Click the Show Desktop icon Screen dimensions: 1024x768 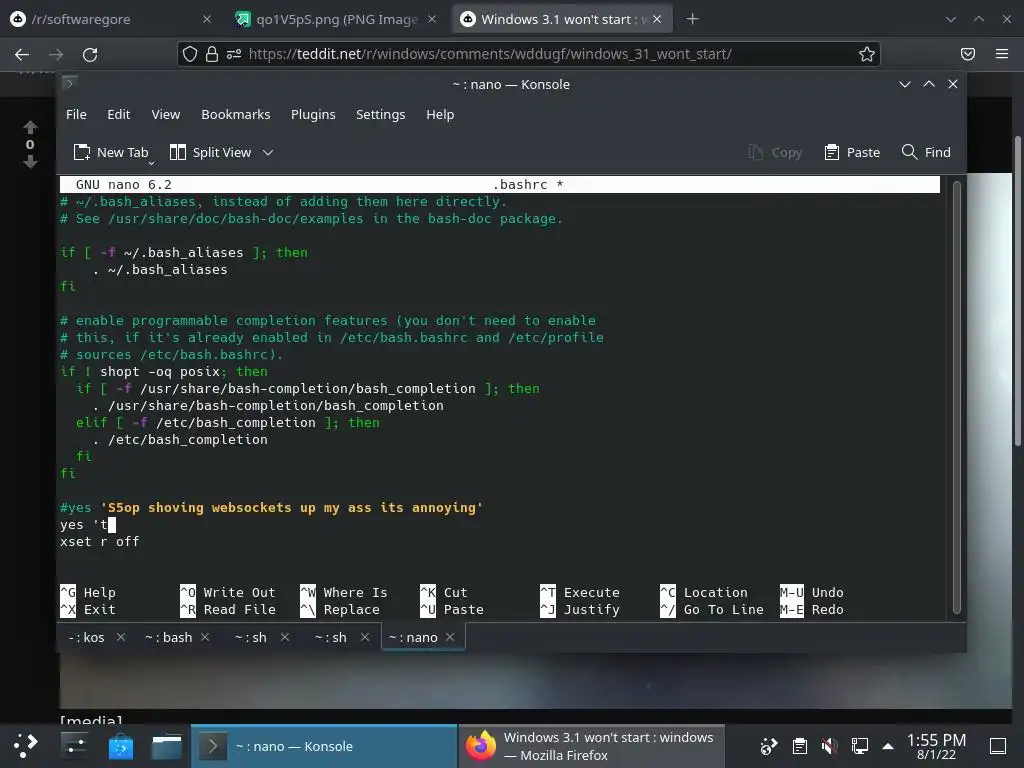tap(997, 746)
